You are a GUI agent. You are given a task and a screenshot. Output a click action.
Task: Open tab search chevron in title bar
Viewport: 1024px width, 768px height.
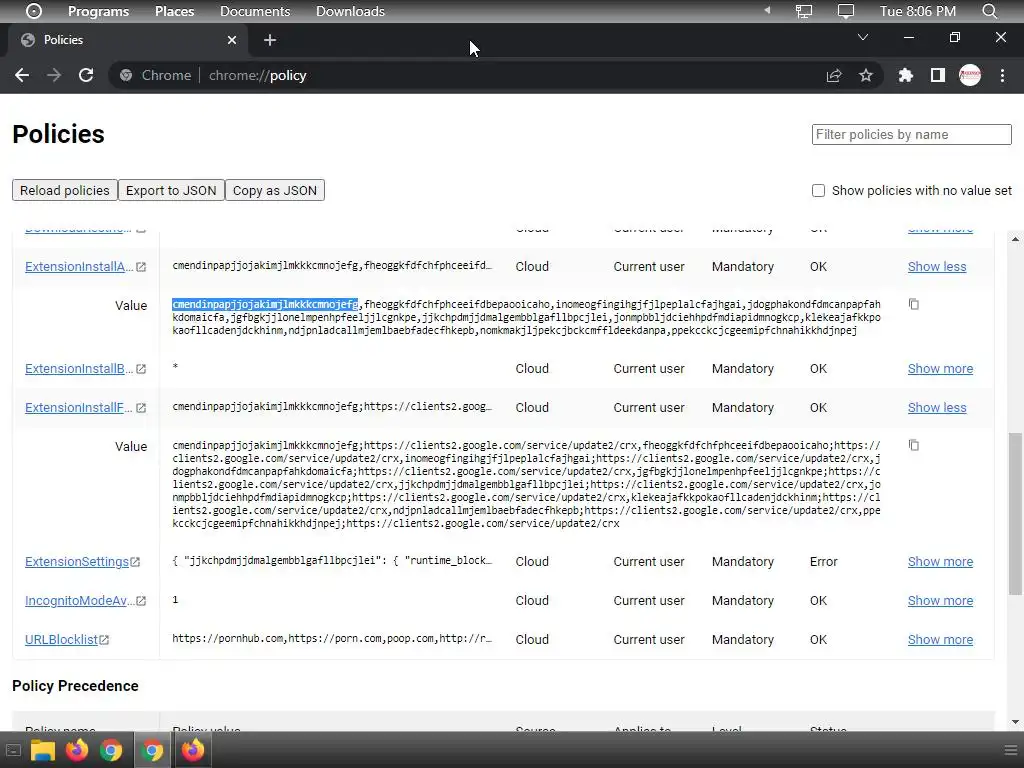[863, 37]
